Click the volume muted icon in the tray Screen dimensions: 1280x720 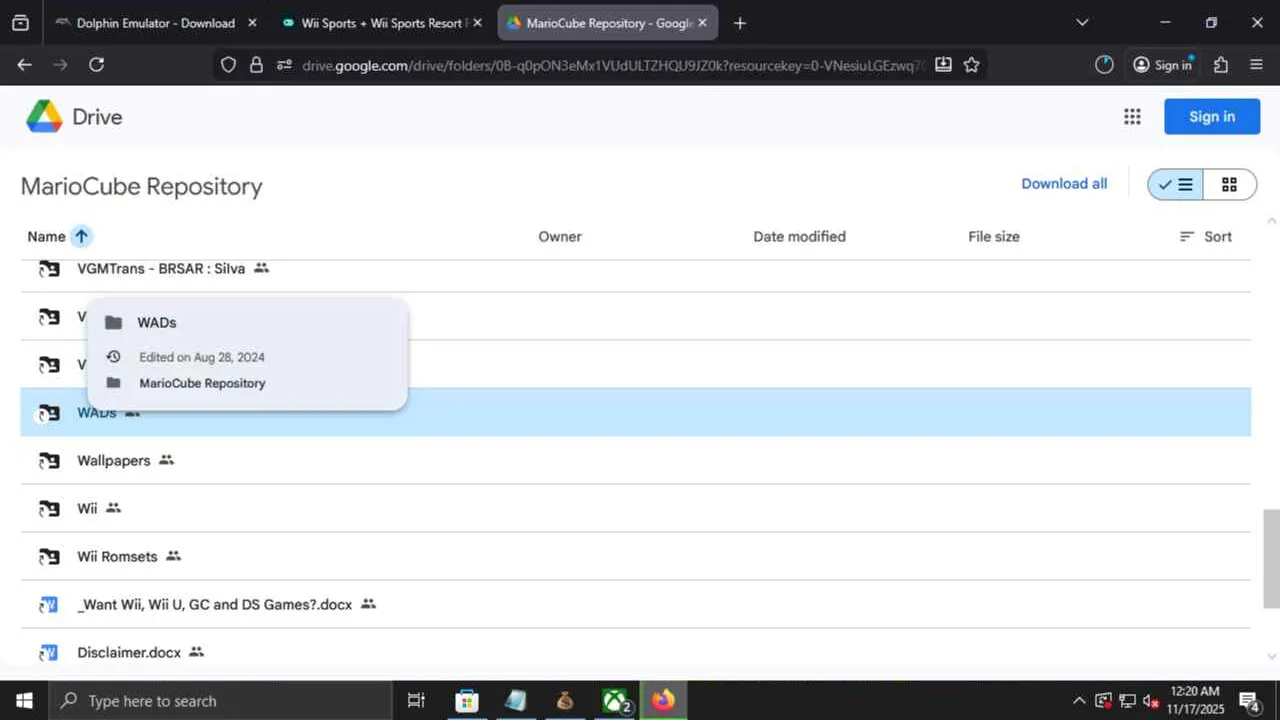(1151, 701)
